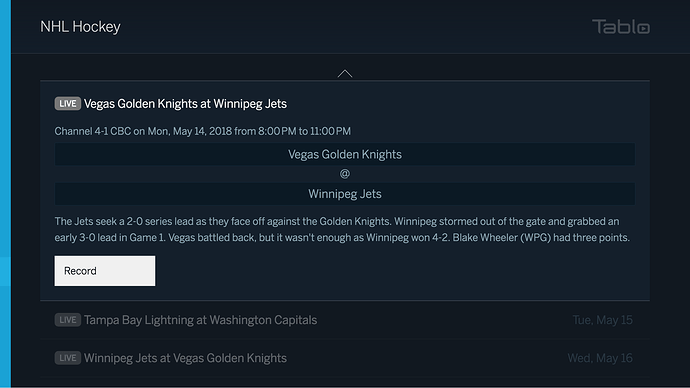This screenshot has width=690, height=388.
Task: Select the Winnipeg Jets team bar
Action: (x=345, y=194)
